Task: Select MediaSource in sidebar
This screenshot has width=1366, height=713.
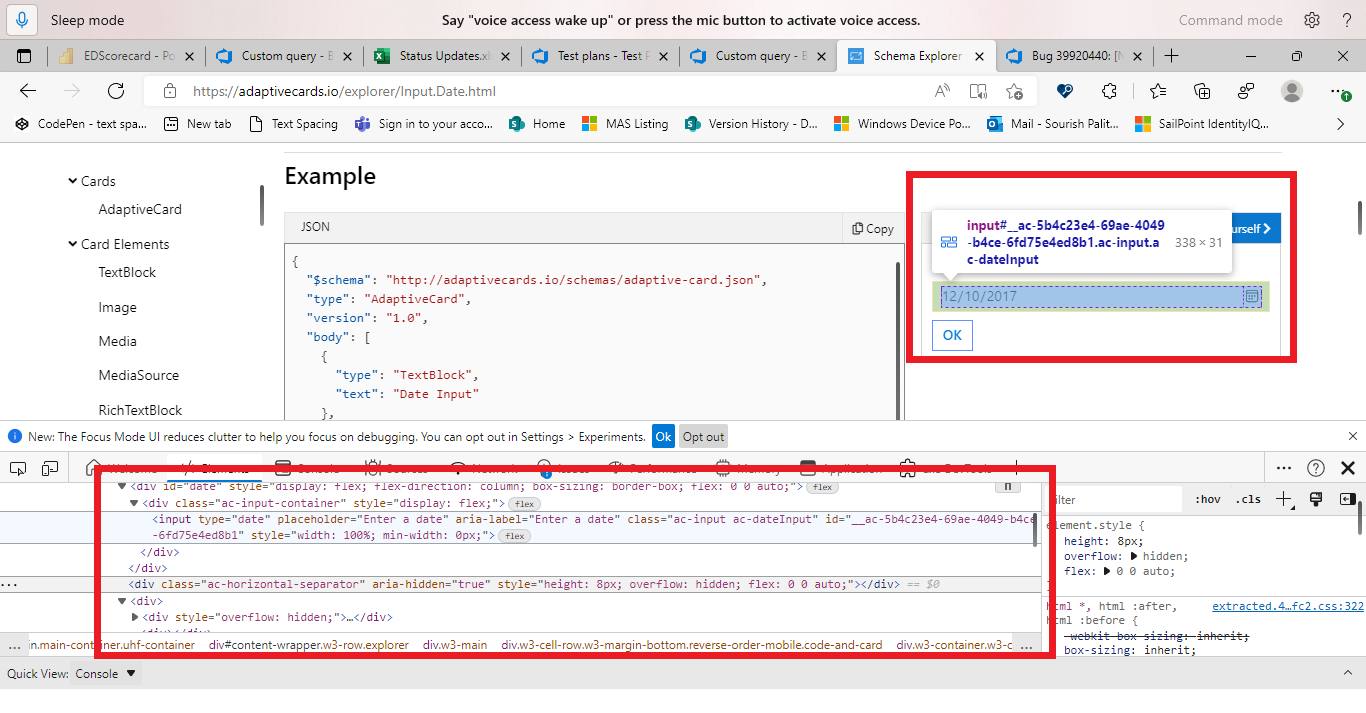Action: (x=139, y=375)
